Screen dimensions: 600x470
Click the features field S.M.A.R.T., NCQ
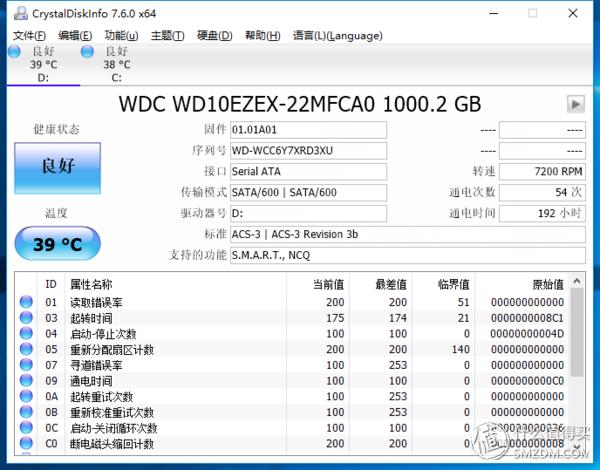408,255
